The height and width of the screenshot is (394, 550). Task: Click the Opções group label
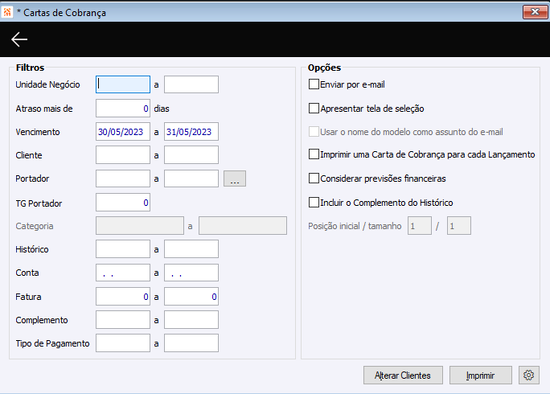coord(324,67)
